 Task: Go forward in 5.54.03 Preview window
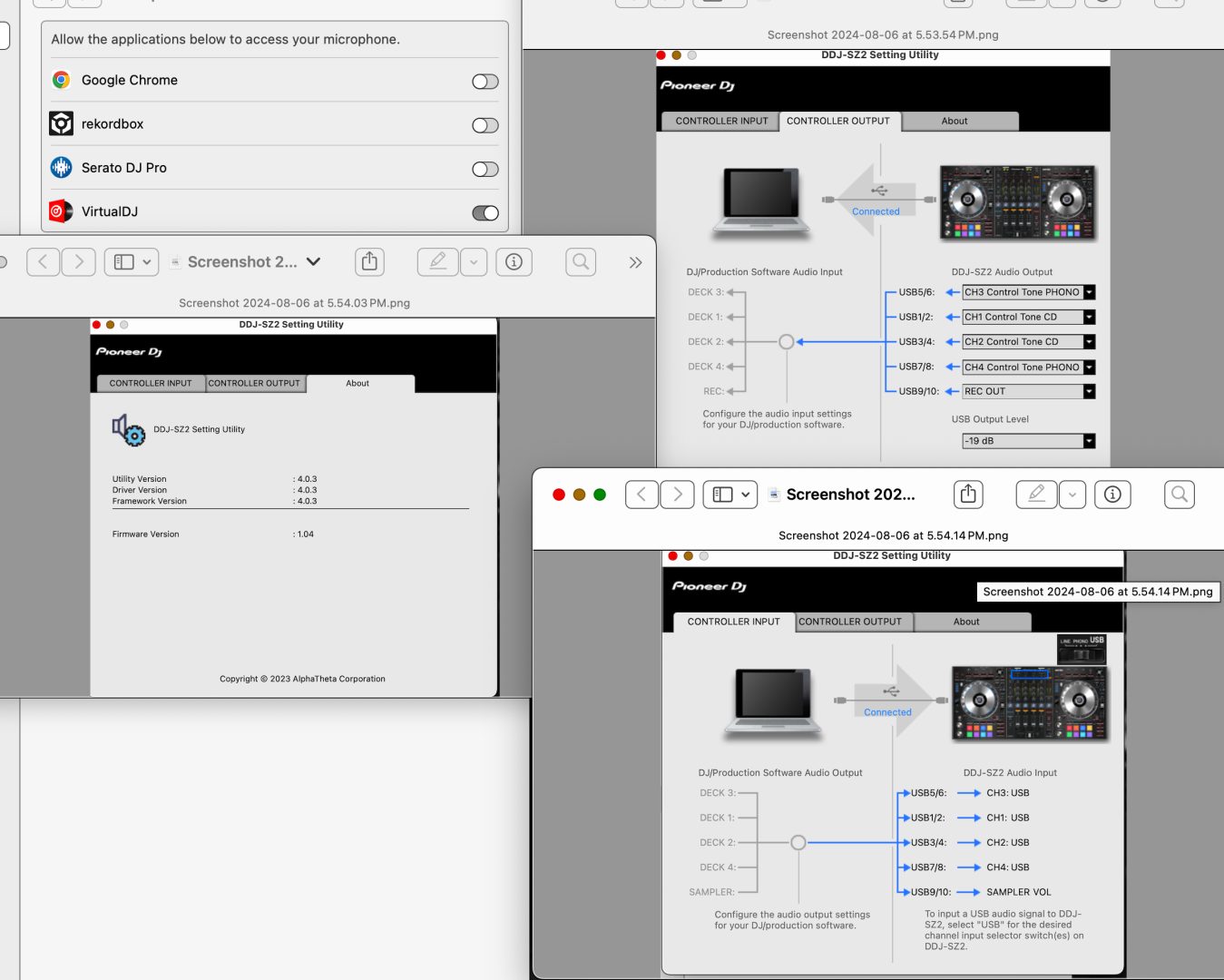coord(79,262)
